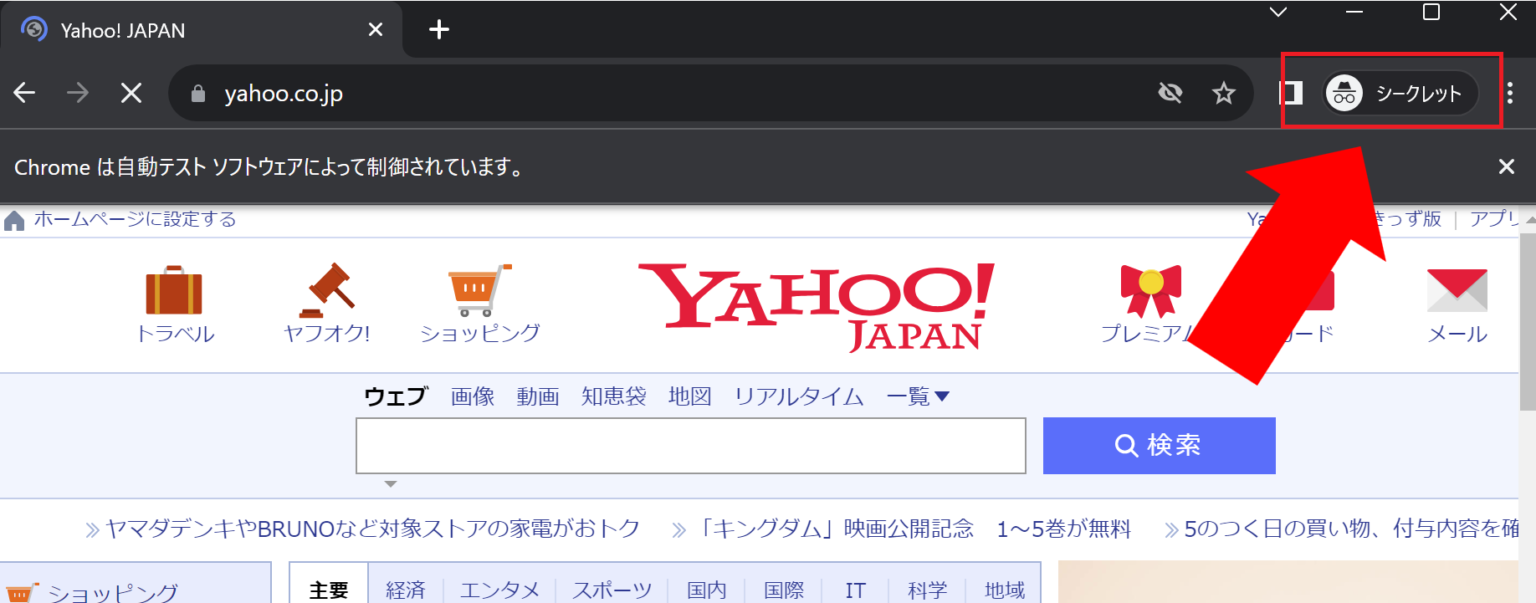This screenshot has height=603, width=1536.
Task: Toggle the side panel icon
Action: 1291,93
